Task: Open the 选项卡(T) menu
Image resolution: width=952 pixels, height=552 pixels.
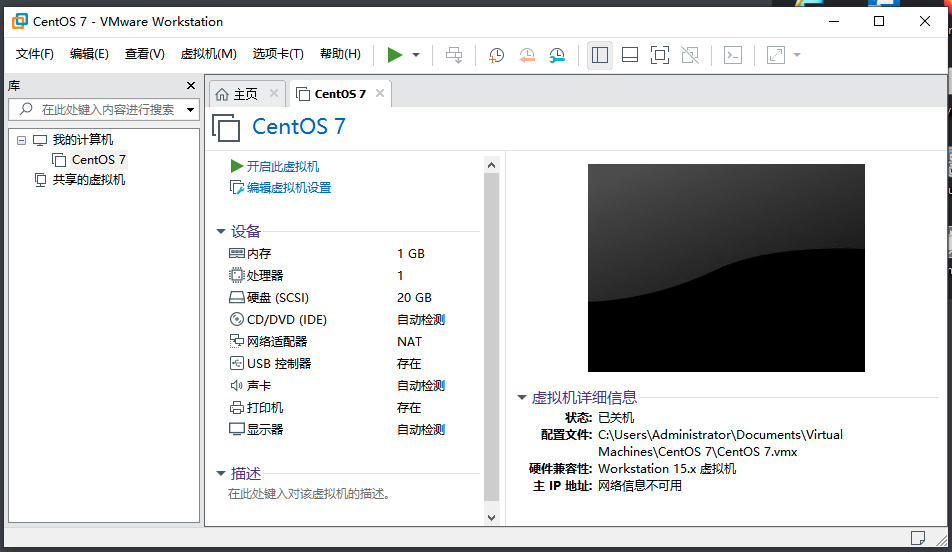Action: (278, 54)
